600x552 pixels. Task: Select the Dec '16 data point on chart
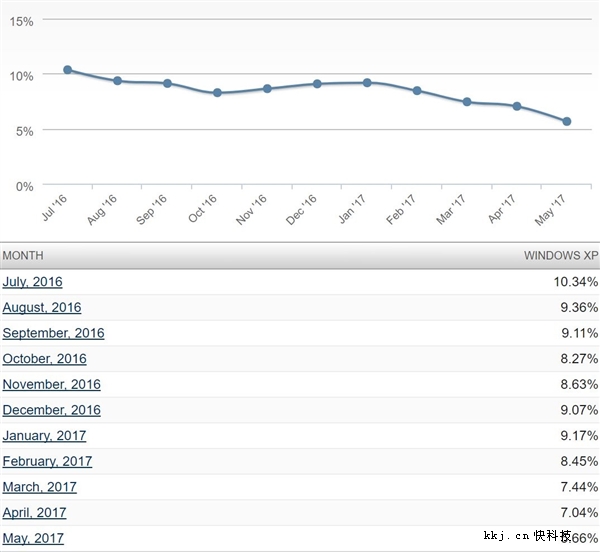[x=317, y=84]
